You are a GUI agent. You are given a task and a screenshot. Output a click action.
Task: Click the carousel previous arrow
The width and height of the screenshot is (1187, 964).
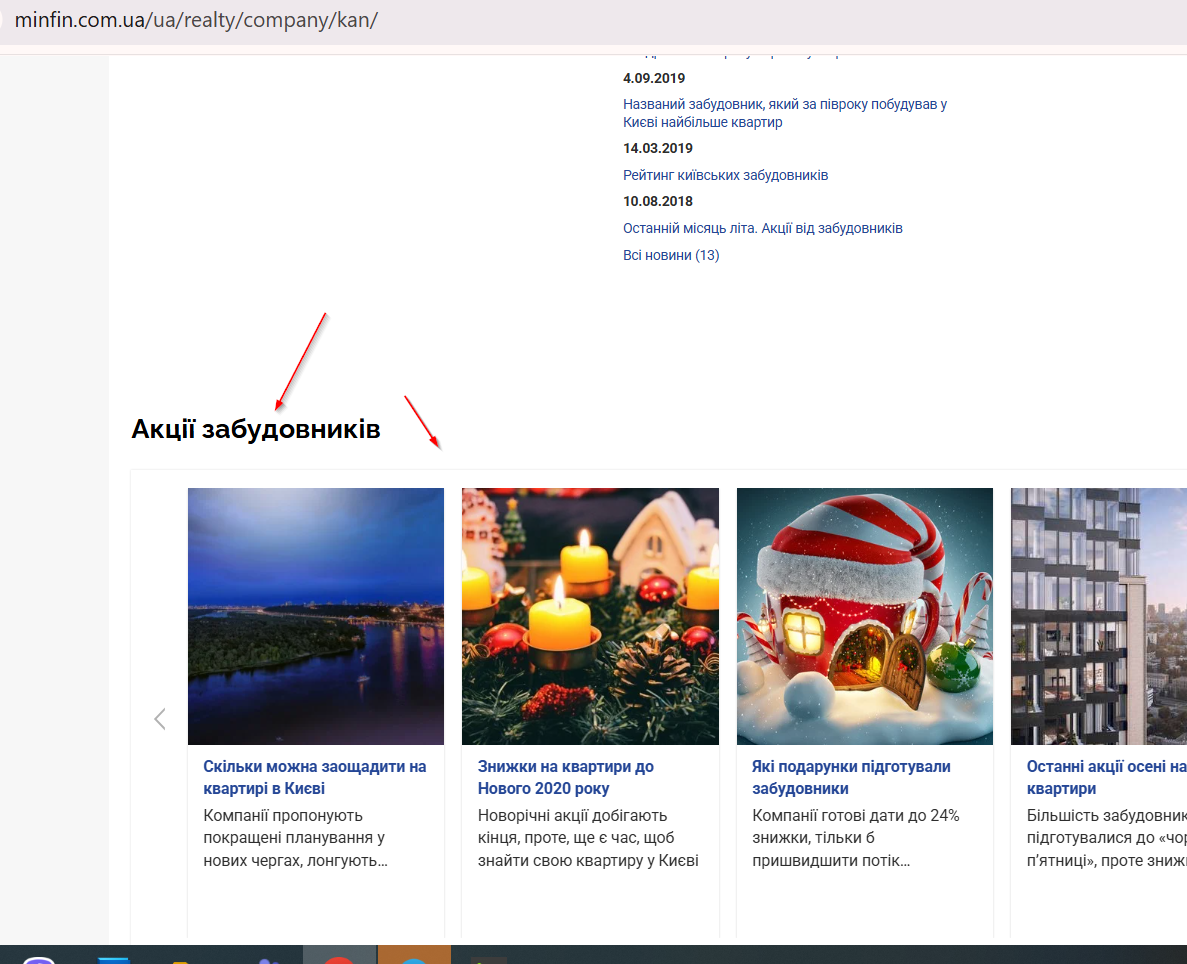click(x=160, y=719)
